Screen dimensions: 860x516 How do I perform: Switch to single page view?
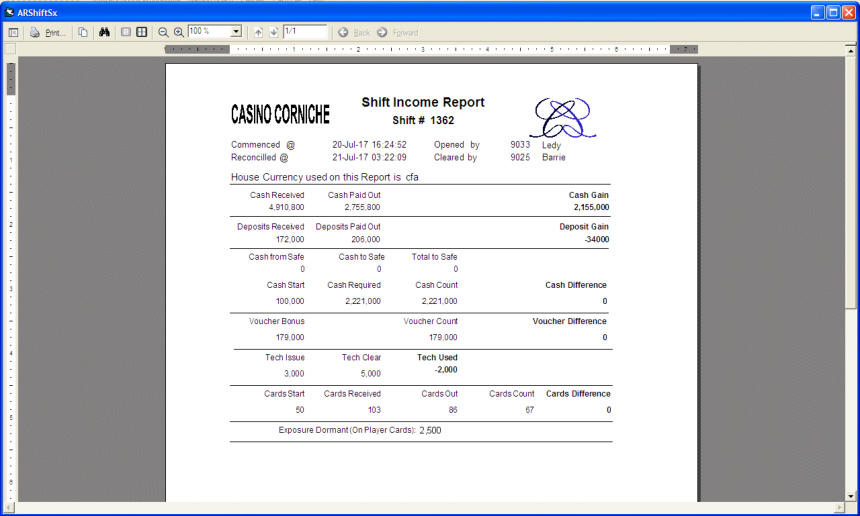pos(126,32)
